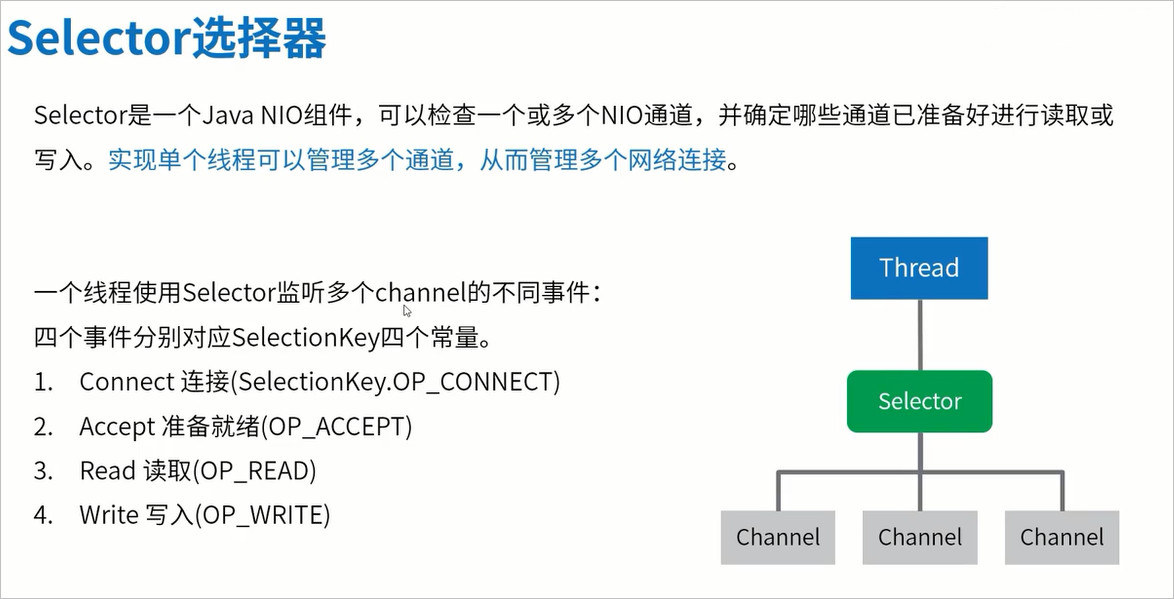Click the sentence 一个线程使用Selector监听多个channel
Image resolution: width=1174 pixels, height=599 pixels.
(317, 293)
